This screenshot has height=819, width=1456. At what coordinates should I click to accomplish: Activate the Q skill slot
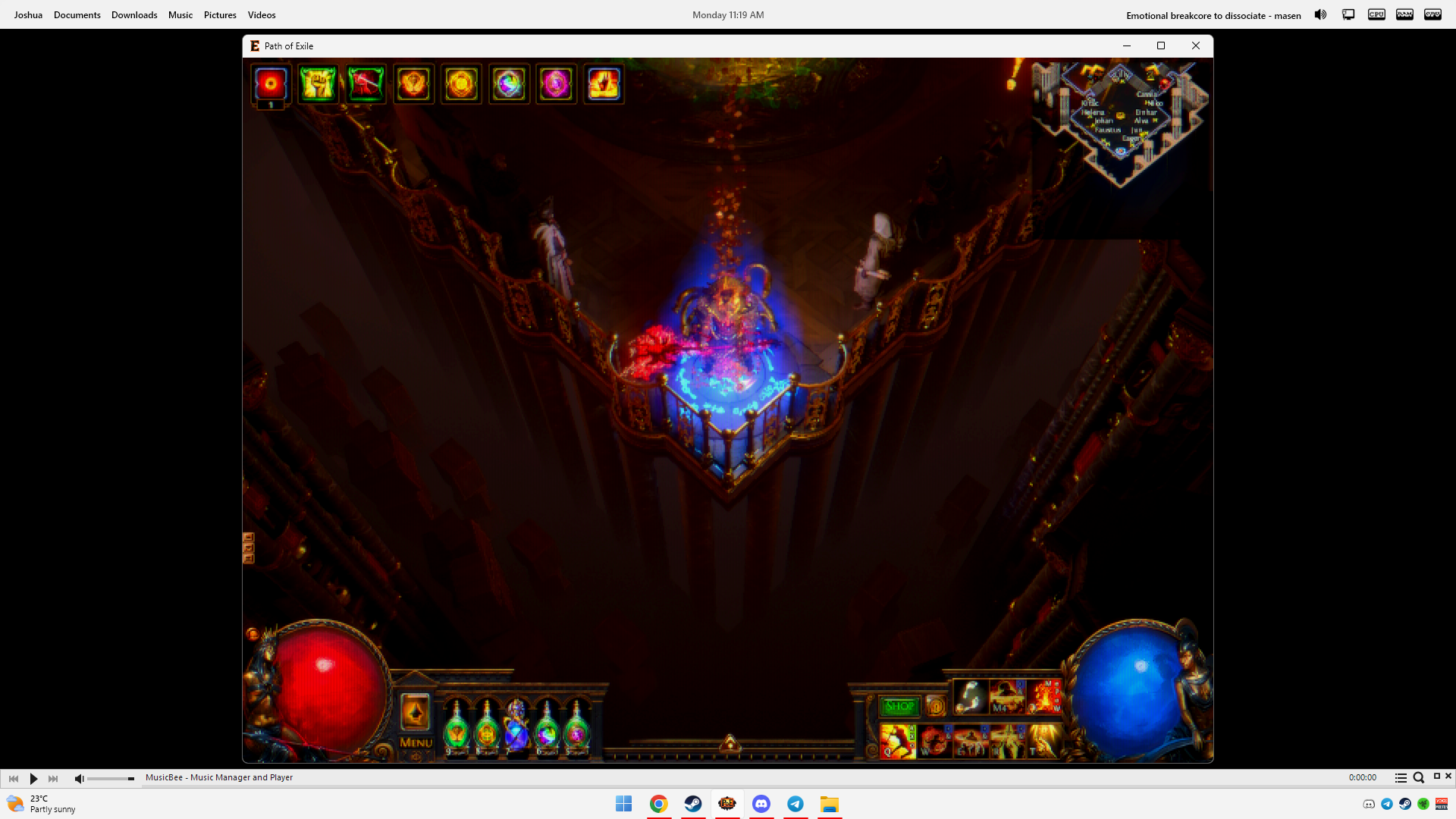tap(898, 741)
